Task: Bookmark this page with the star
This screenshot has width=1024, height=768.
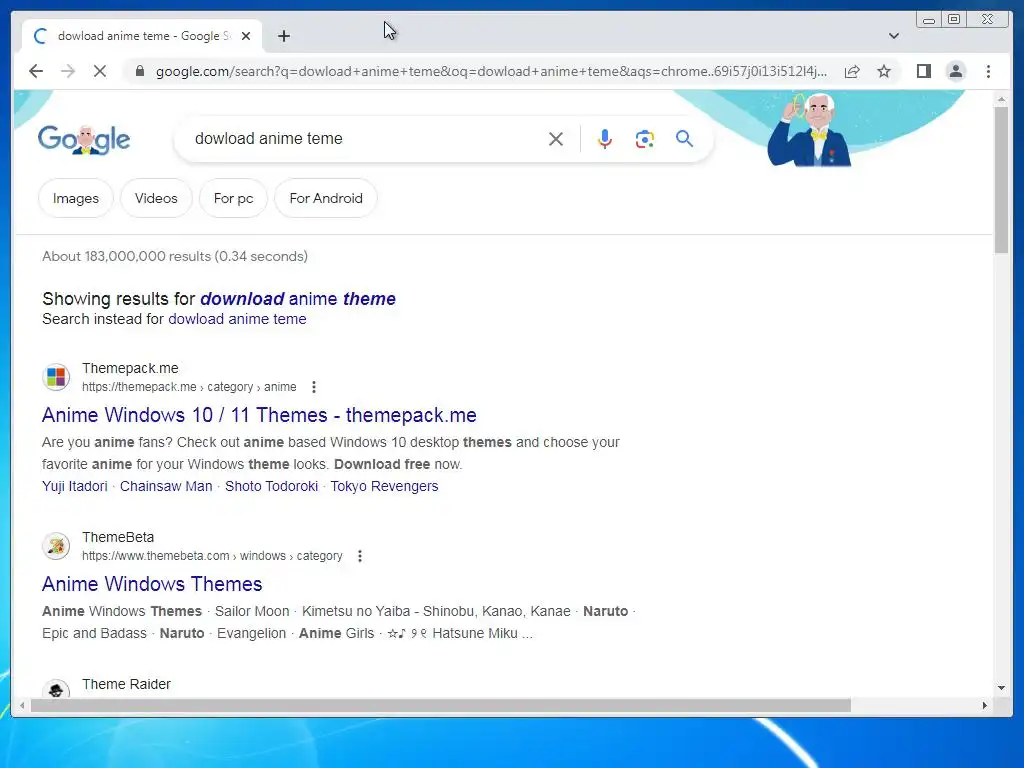Action: coord(884,71)
